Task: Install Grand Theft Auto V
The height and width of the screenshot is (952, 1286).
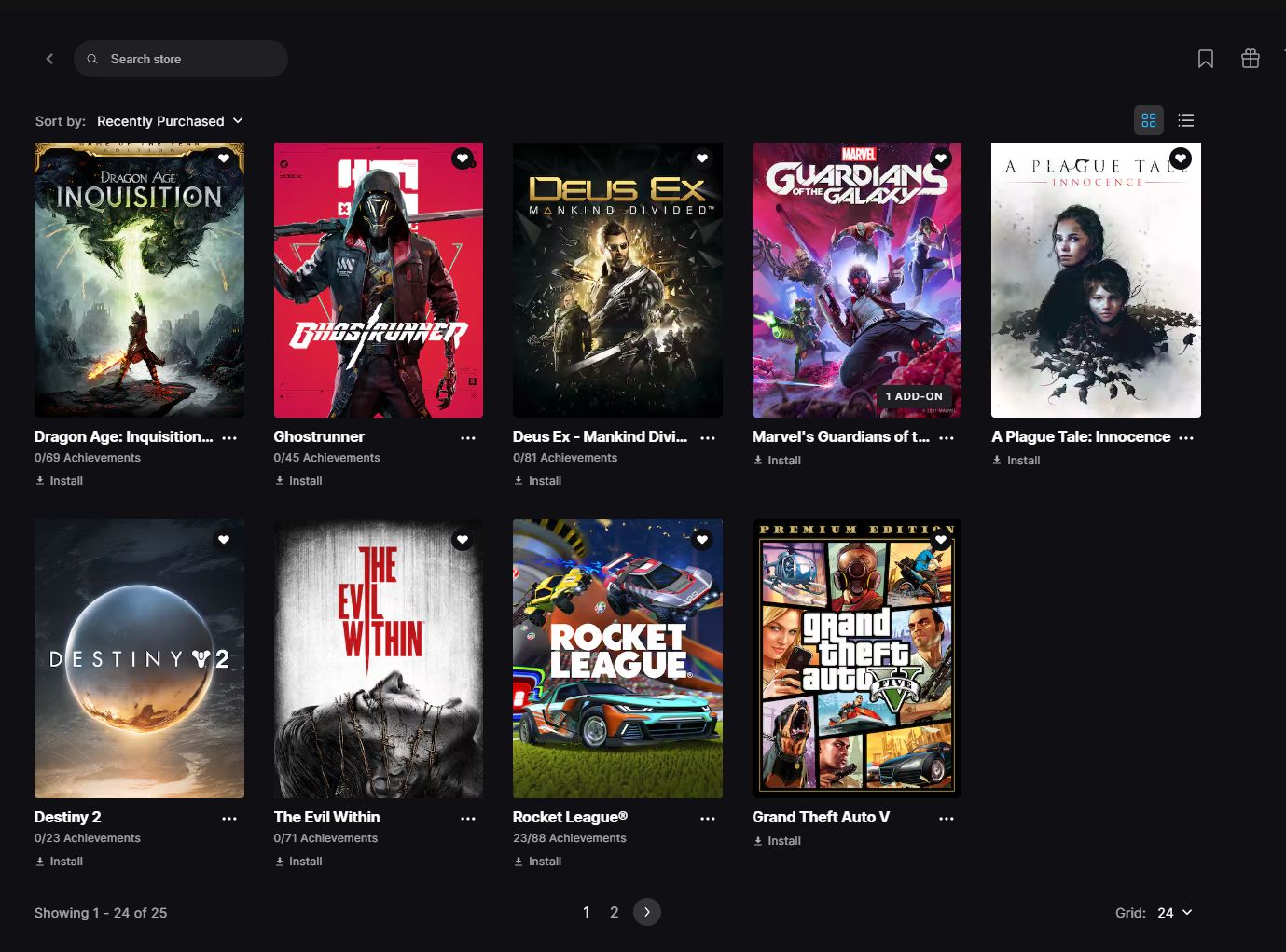Action: point(777,841)
